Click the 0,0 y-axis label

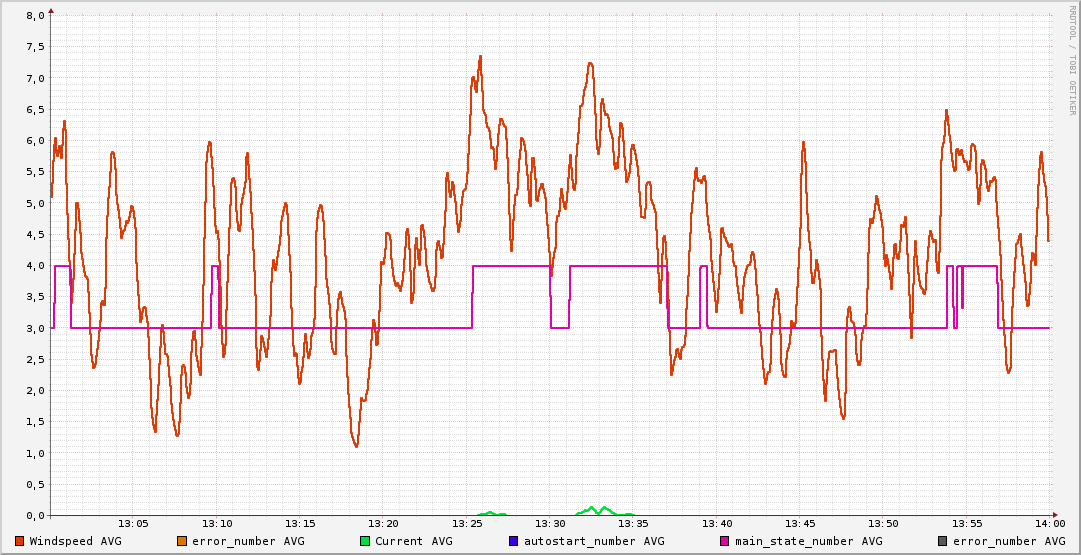34,516
